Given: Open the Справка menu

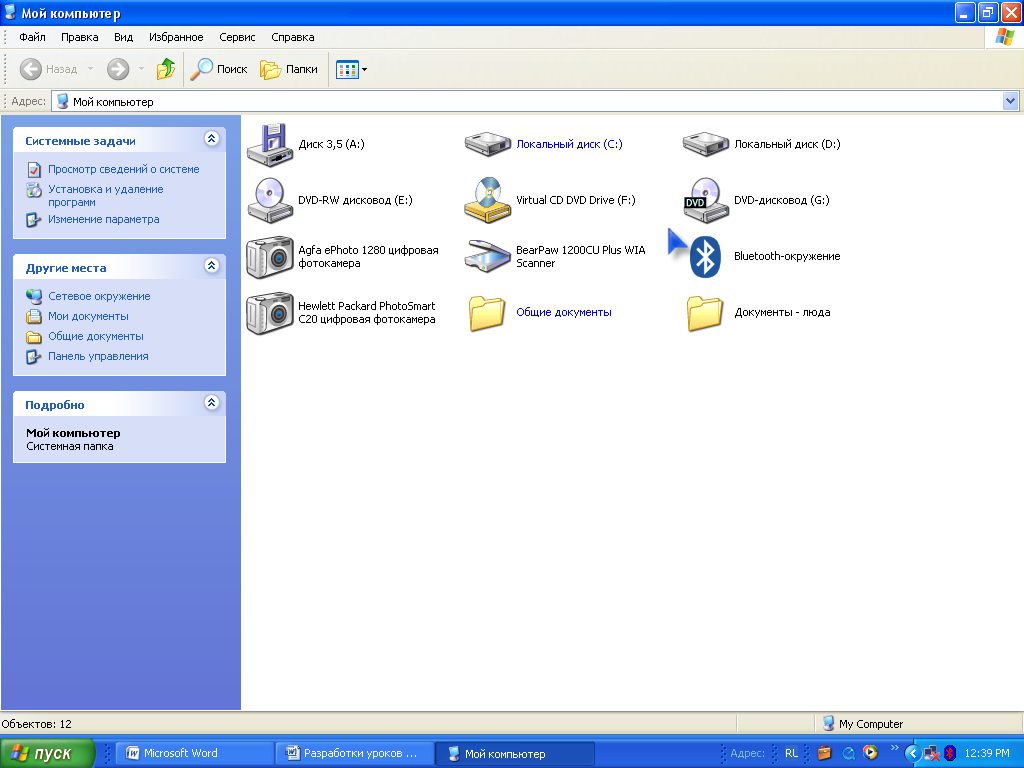Looking at the screenshot, I should (x=293, y=37).
